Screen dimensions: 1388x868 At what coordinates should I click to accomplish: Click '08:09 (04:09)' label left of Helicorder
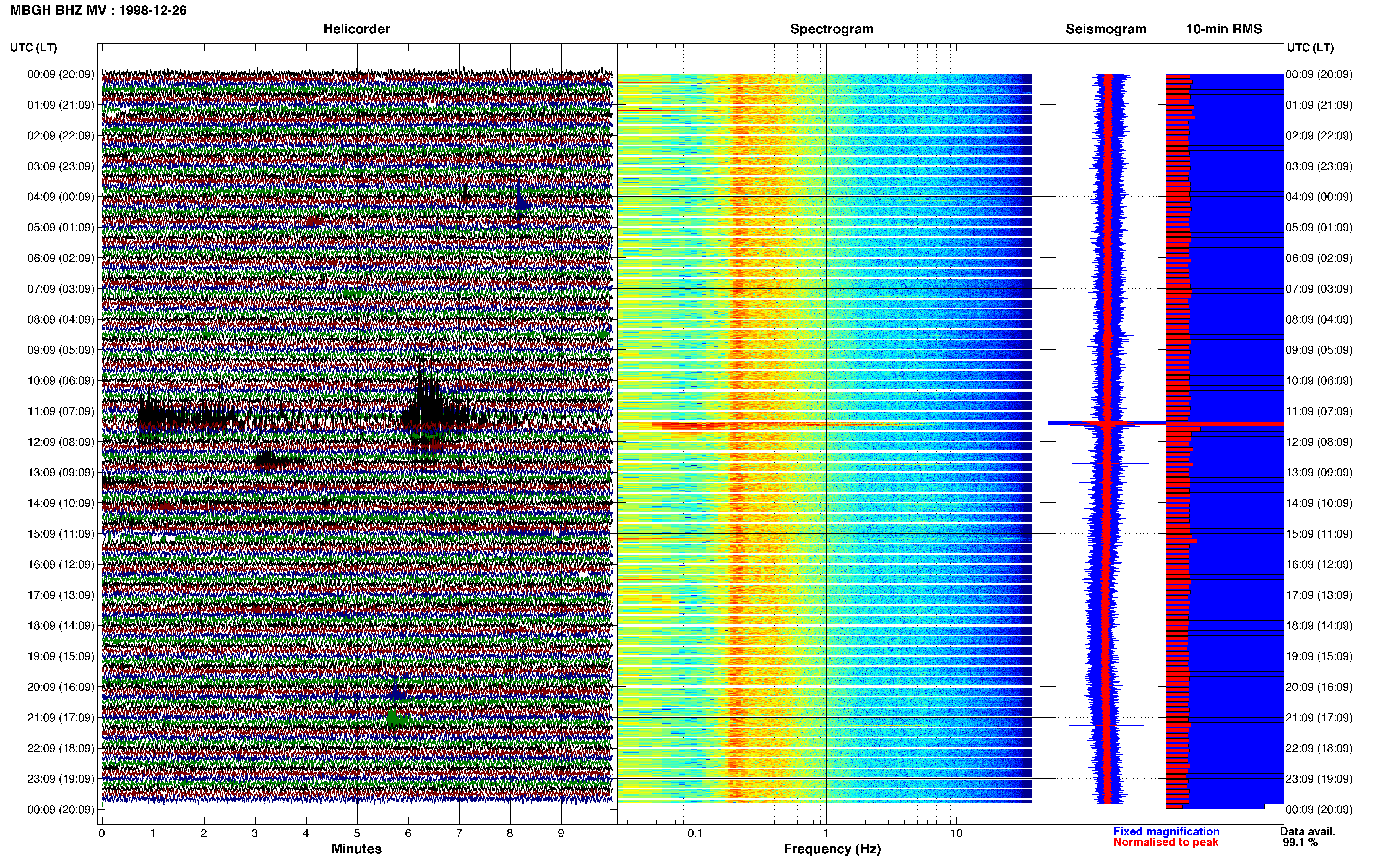61,319
